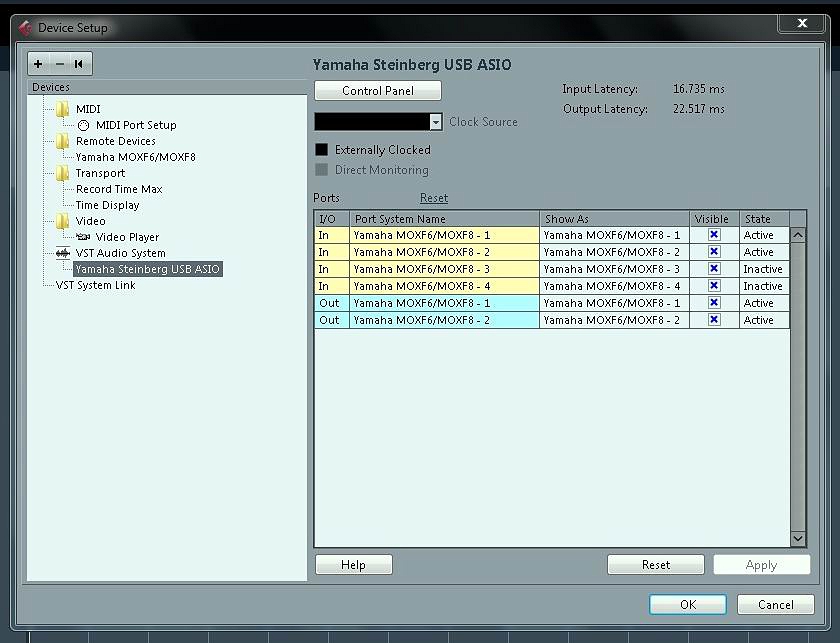
Task: Toggle Externally Clocked checkbox
Action: (x=321, y=149)
